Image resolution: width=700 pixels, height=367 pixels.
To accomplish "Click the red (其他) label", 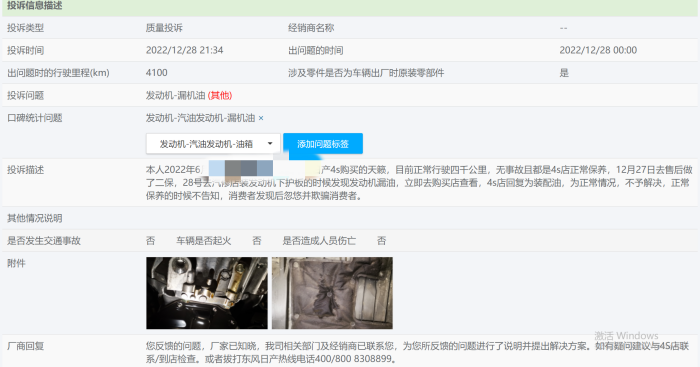I will pyautogui.click(x=220, y=96).
